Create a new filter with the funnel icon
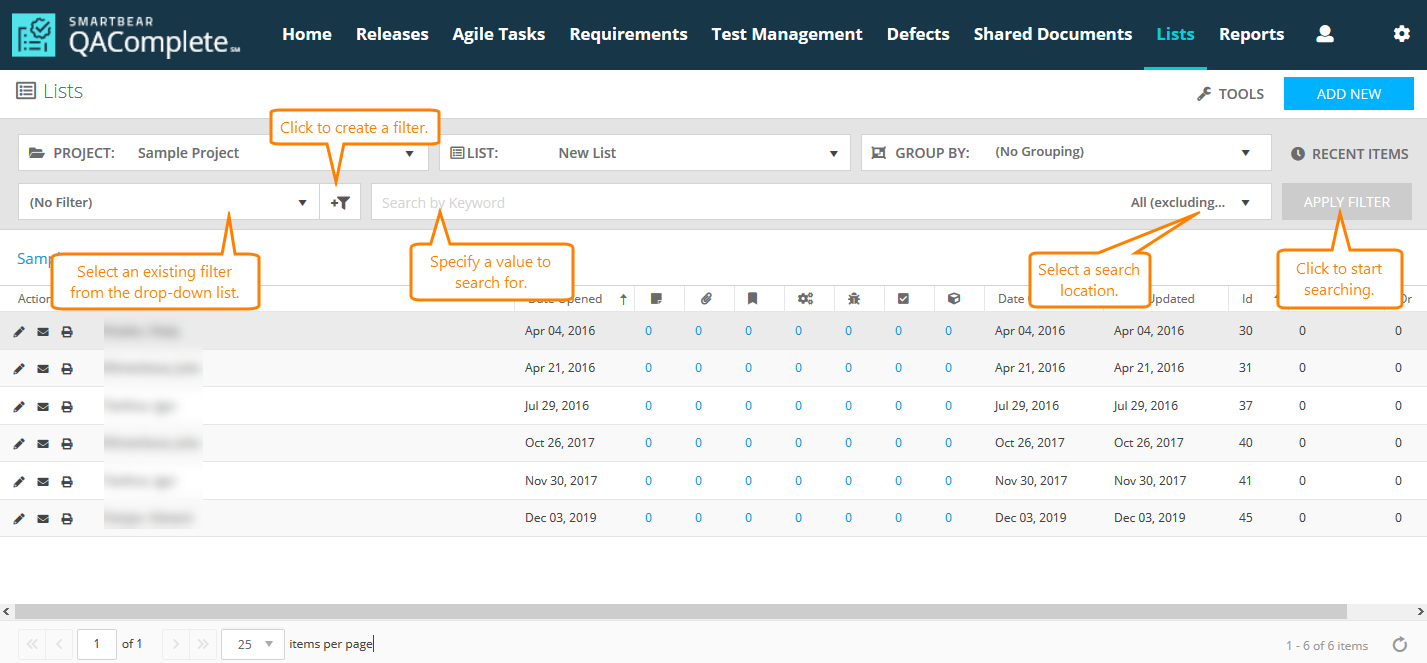Viewport: 1427px width, 663px height. (340, 201)
